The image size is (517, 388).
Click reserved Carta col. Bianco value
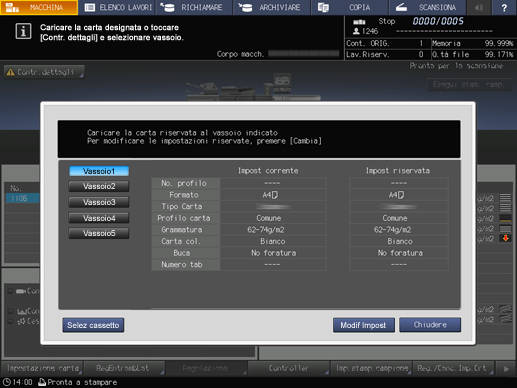(x=399, y=241)
